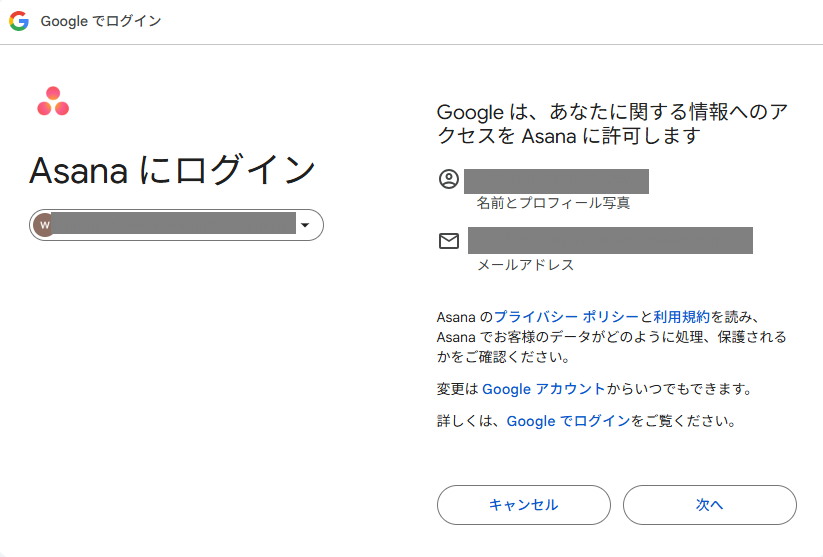This screenshot has height=557, width=823.
Task: Expand the account chooser dropdown arrow
Action: click(305, 226)
